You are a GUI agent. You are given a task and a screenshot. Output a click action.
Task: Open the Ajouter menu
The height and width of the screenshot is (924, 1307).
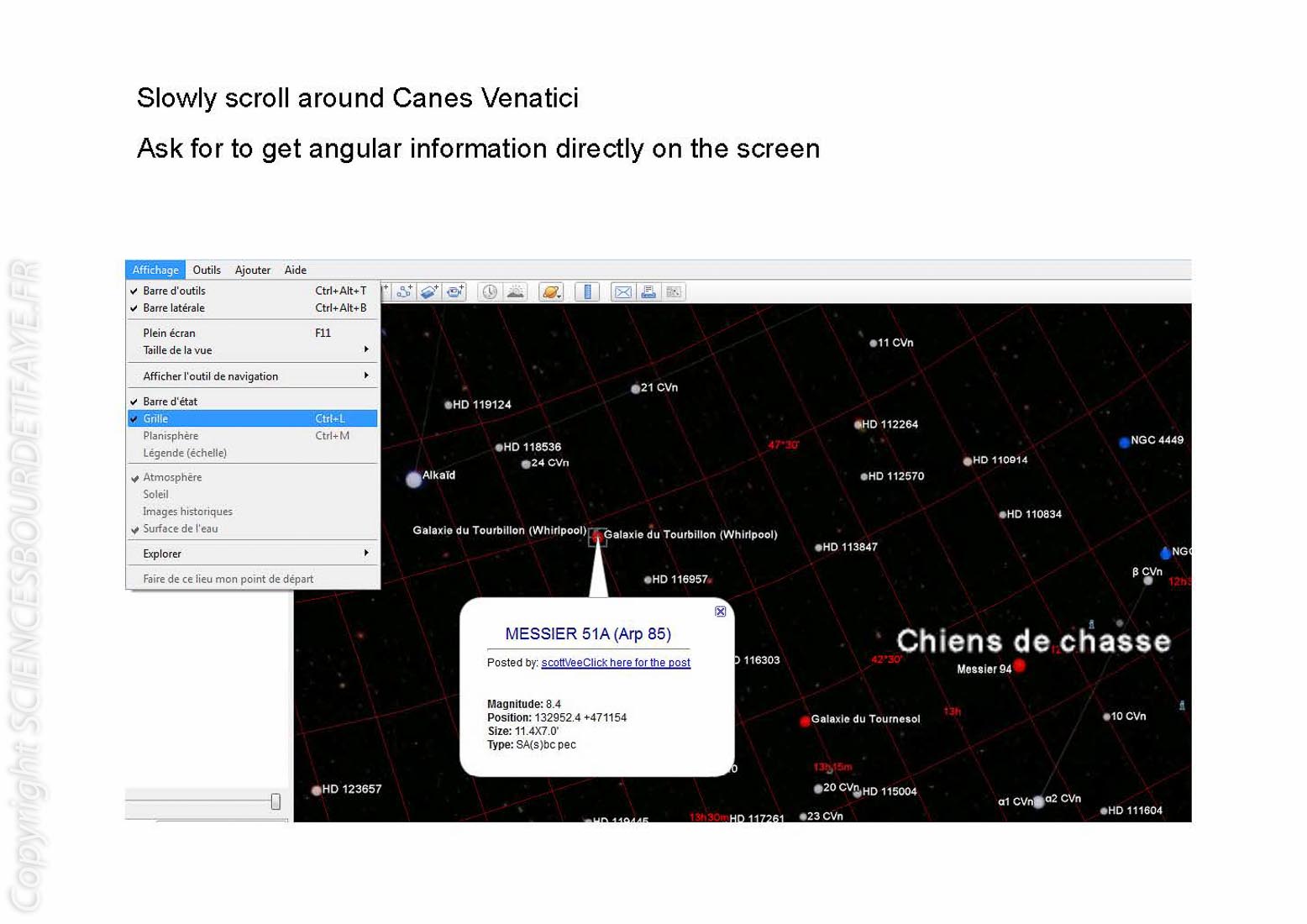point(253,270)
